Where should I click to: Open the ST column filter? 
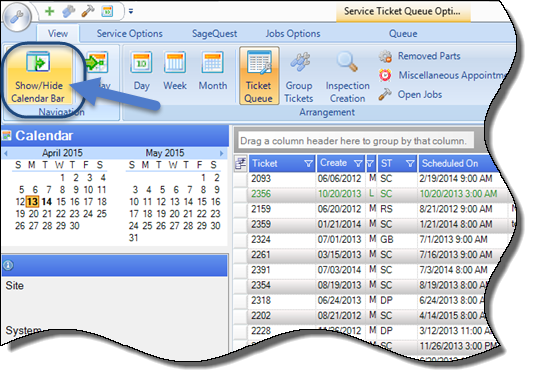(410, 164)
